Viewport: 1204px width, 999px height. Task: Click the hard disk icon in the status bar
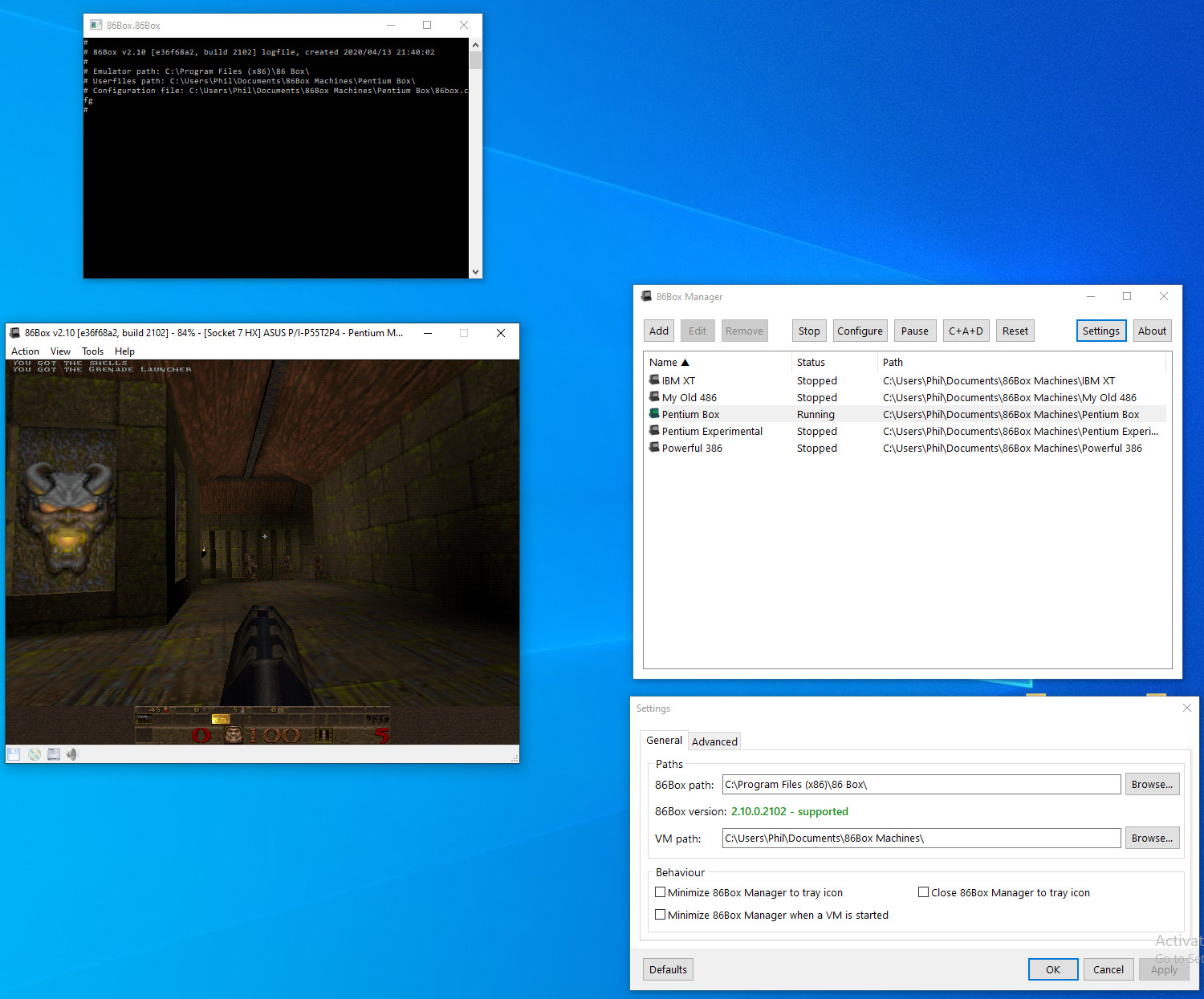coord(53,753)
